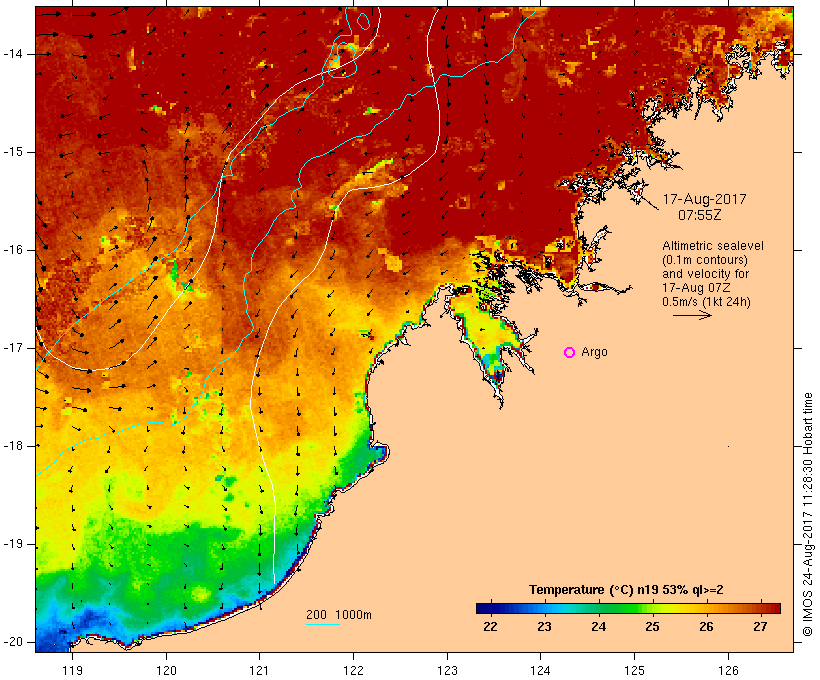The width and height of the screenshot is (820, 680).
Task: Click latitude axis label '-20'
Action: pyautogui.click(x=13, y=642)
